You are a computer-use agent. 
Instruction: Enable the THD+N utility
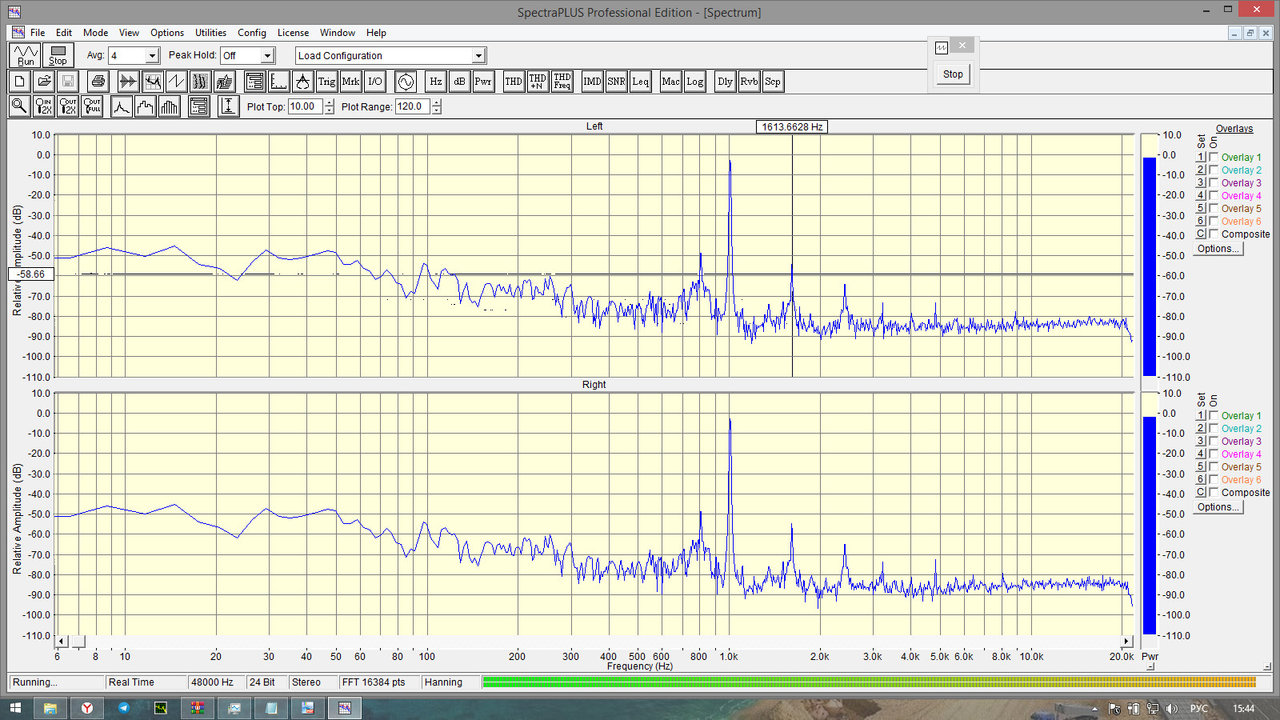pos(538,81)
